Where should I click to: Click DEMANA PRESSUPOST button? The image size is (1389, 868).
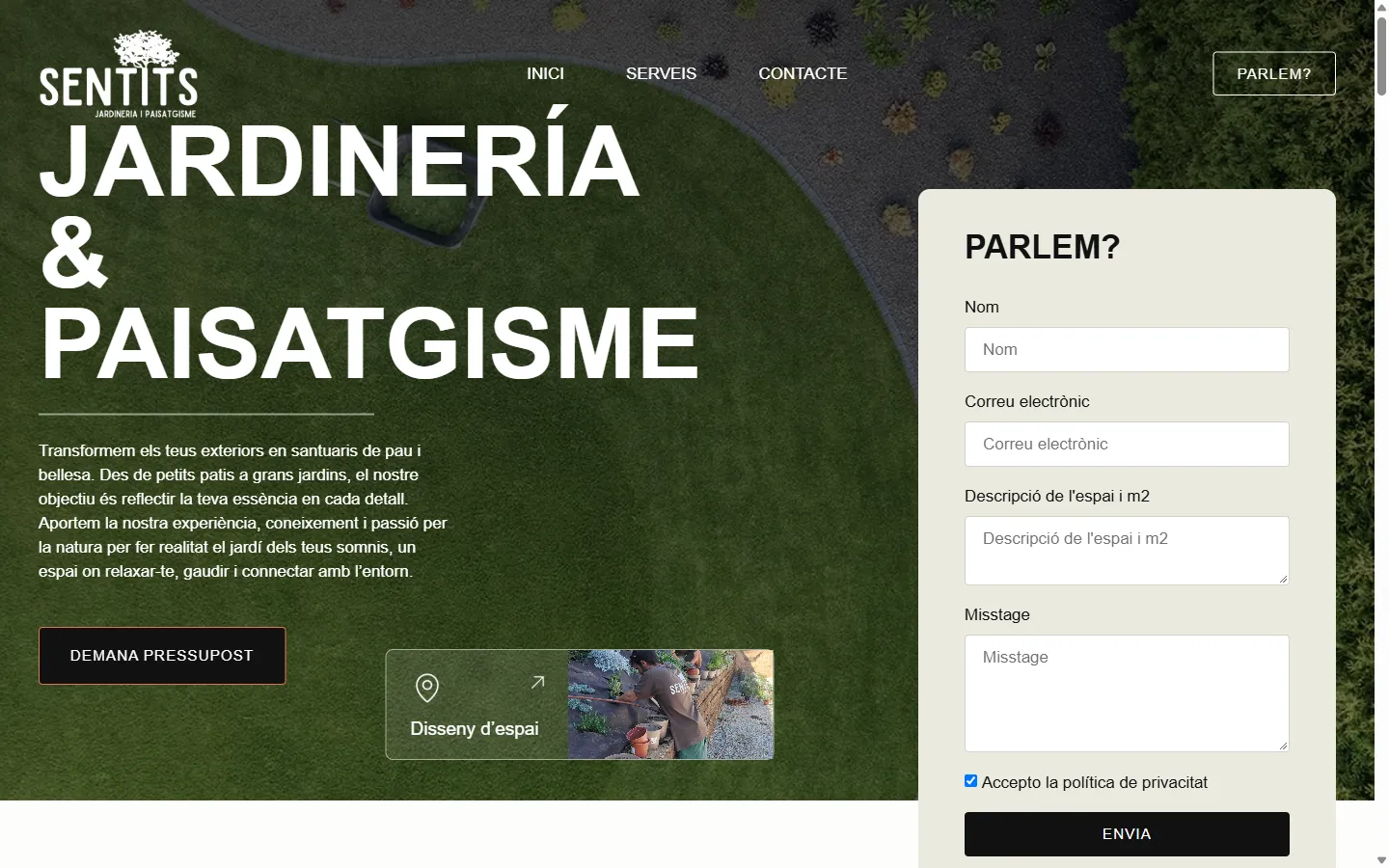(x=162, y=656)
